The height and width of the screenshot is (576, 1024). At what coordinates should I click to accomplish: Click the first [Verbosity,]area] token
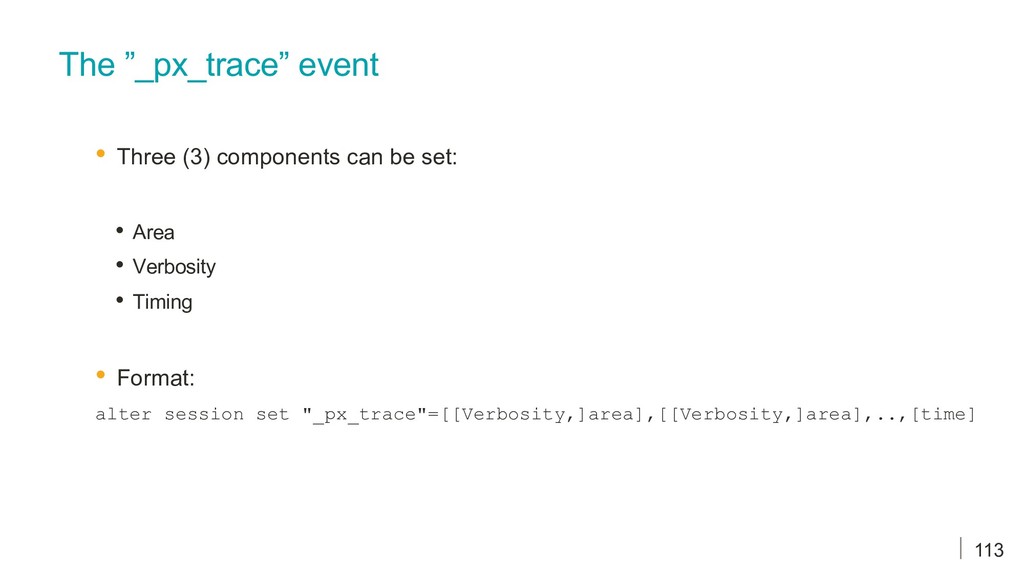click(543, 415)
